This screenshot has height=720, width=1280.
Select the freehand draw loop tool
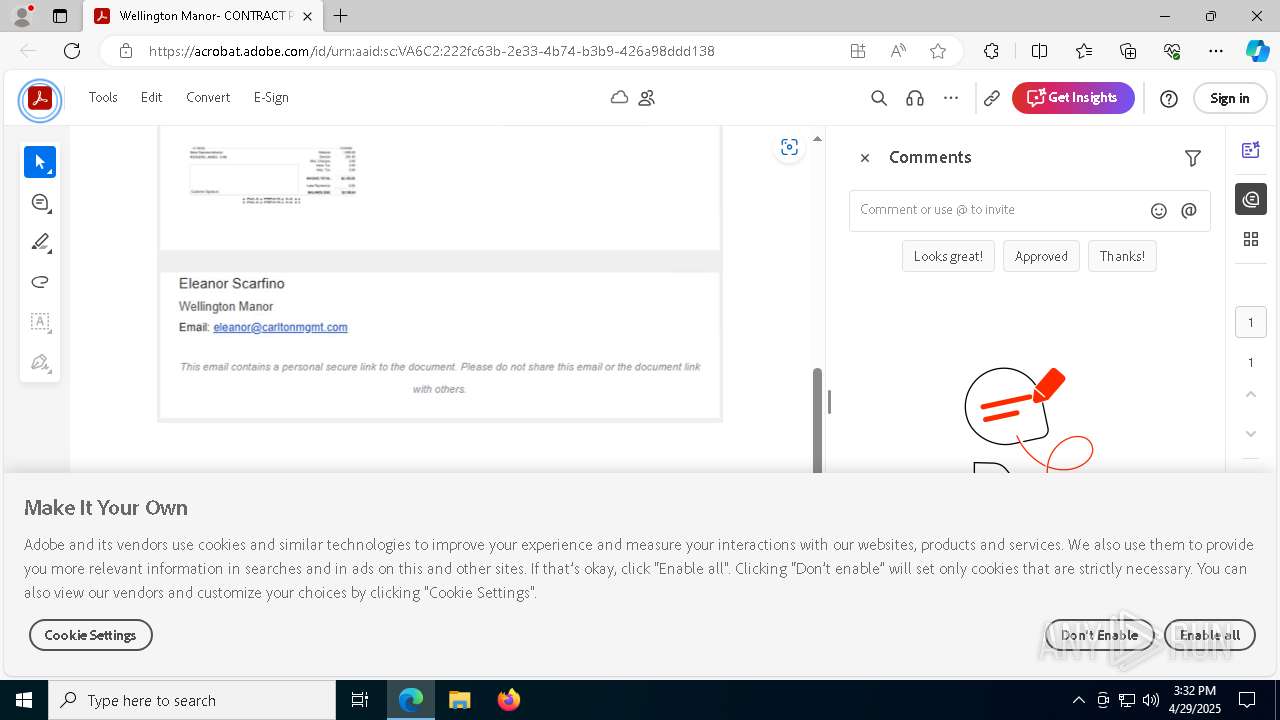[40, 282]
